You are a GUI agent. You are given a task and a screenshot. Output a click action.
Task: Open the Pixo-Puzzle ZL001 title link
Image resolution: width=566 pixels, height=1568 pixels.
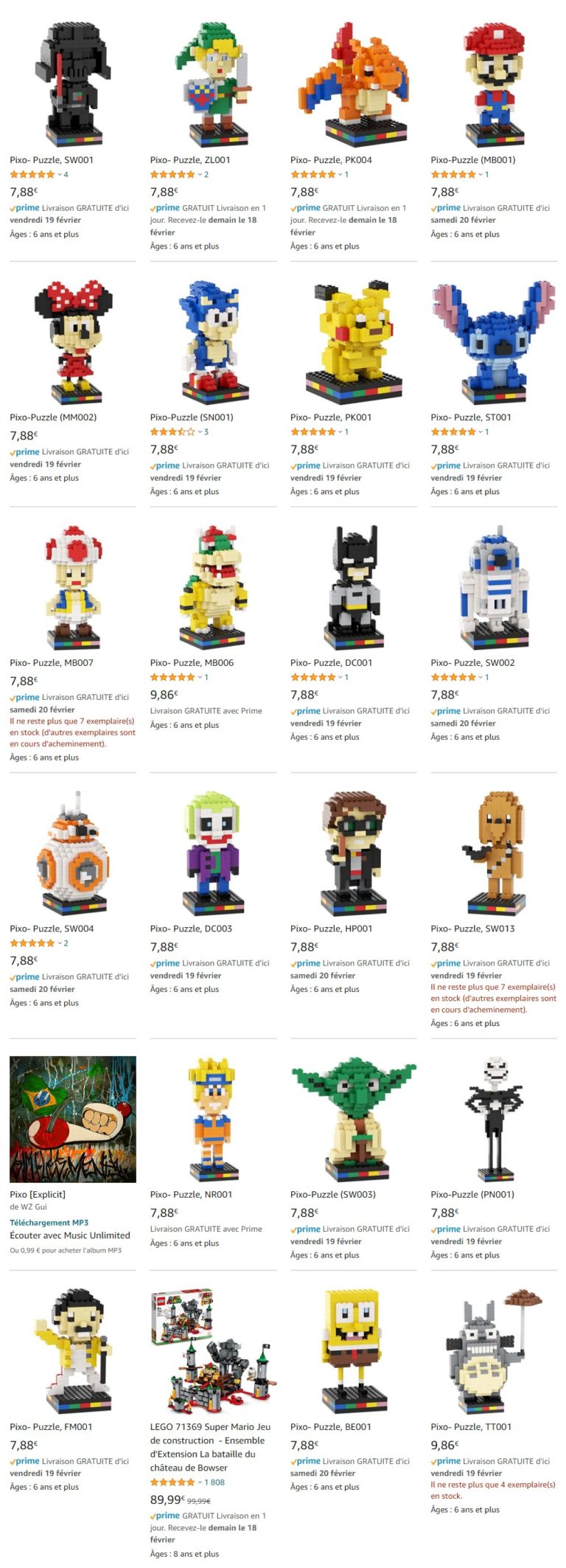pyautogui.click(x=190, y=160)
